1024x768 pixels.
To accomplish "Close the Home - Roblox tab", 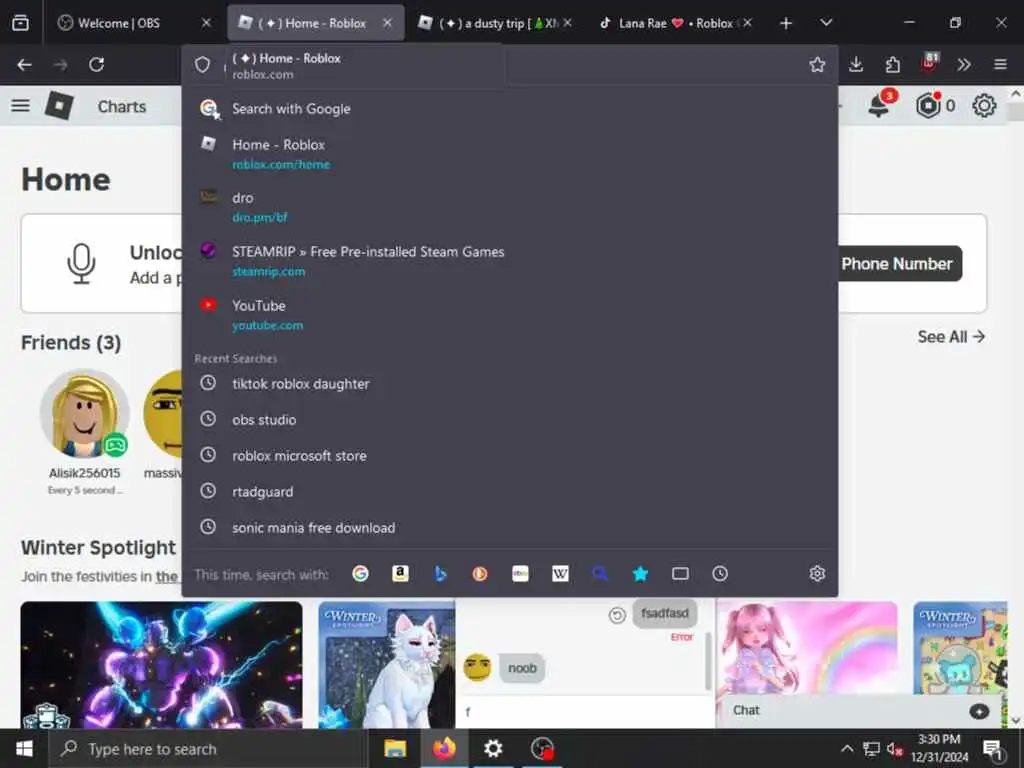I will 387,23.
